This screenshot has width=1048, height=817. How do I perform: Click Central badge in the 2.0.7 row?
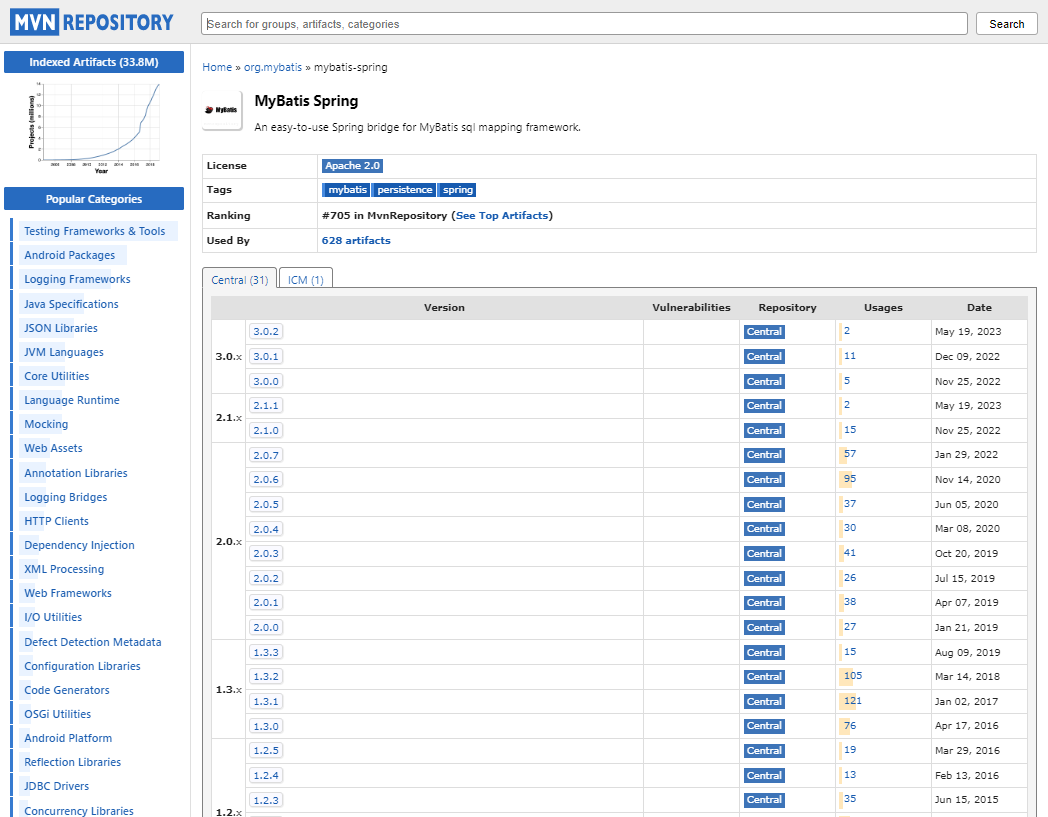pos(764,455)
